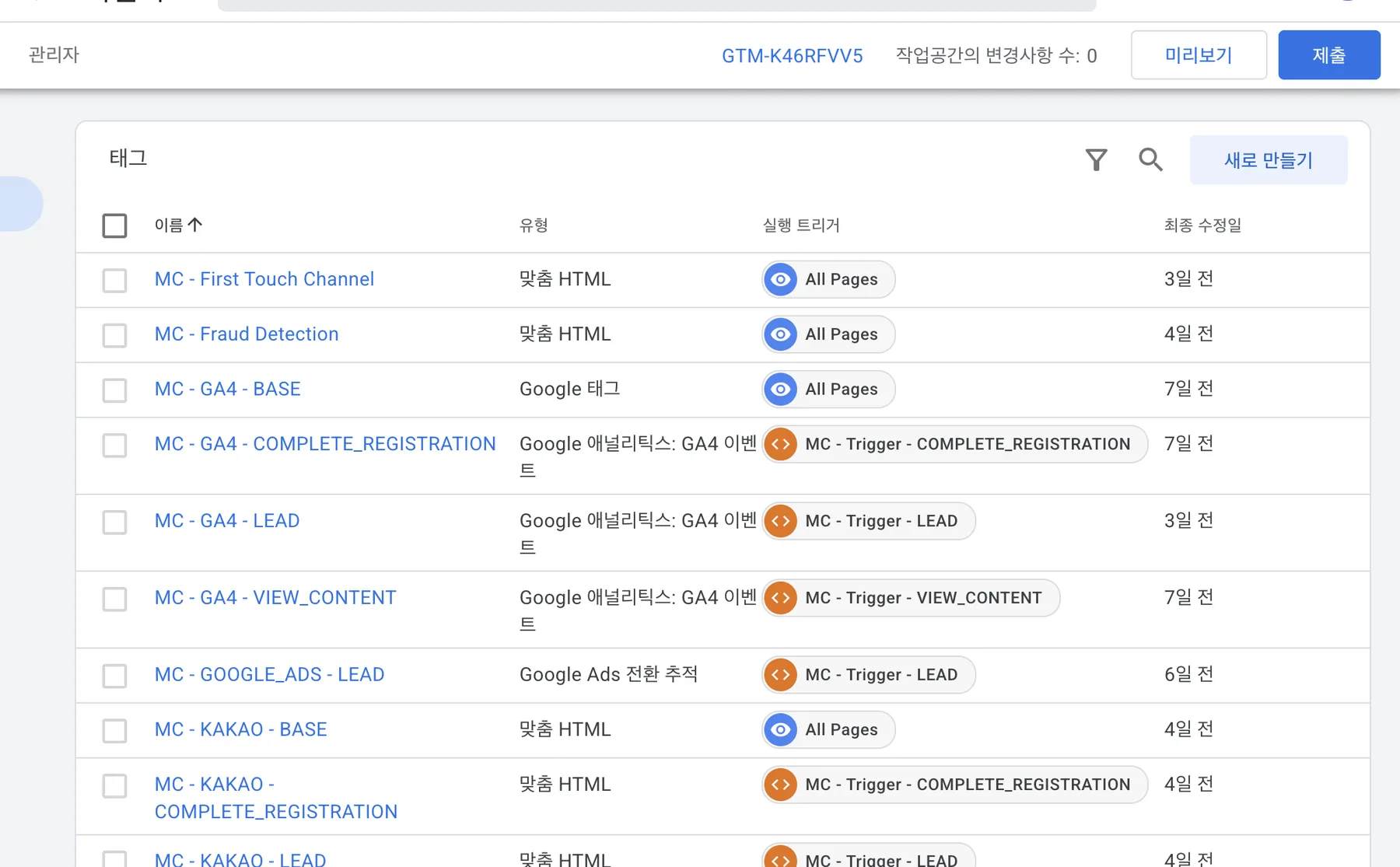The height and width of the screenshot is (867, 1400).
Task: Toggle the select-all tags checkbox
Action: pos(114,225)
